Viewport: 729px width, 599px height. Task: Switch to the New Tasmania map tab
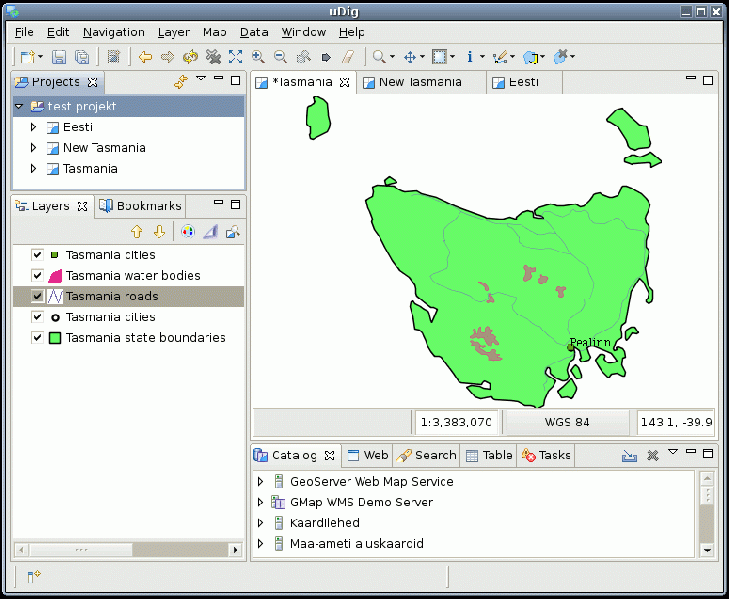[420, 82]
